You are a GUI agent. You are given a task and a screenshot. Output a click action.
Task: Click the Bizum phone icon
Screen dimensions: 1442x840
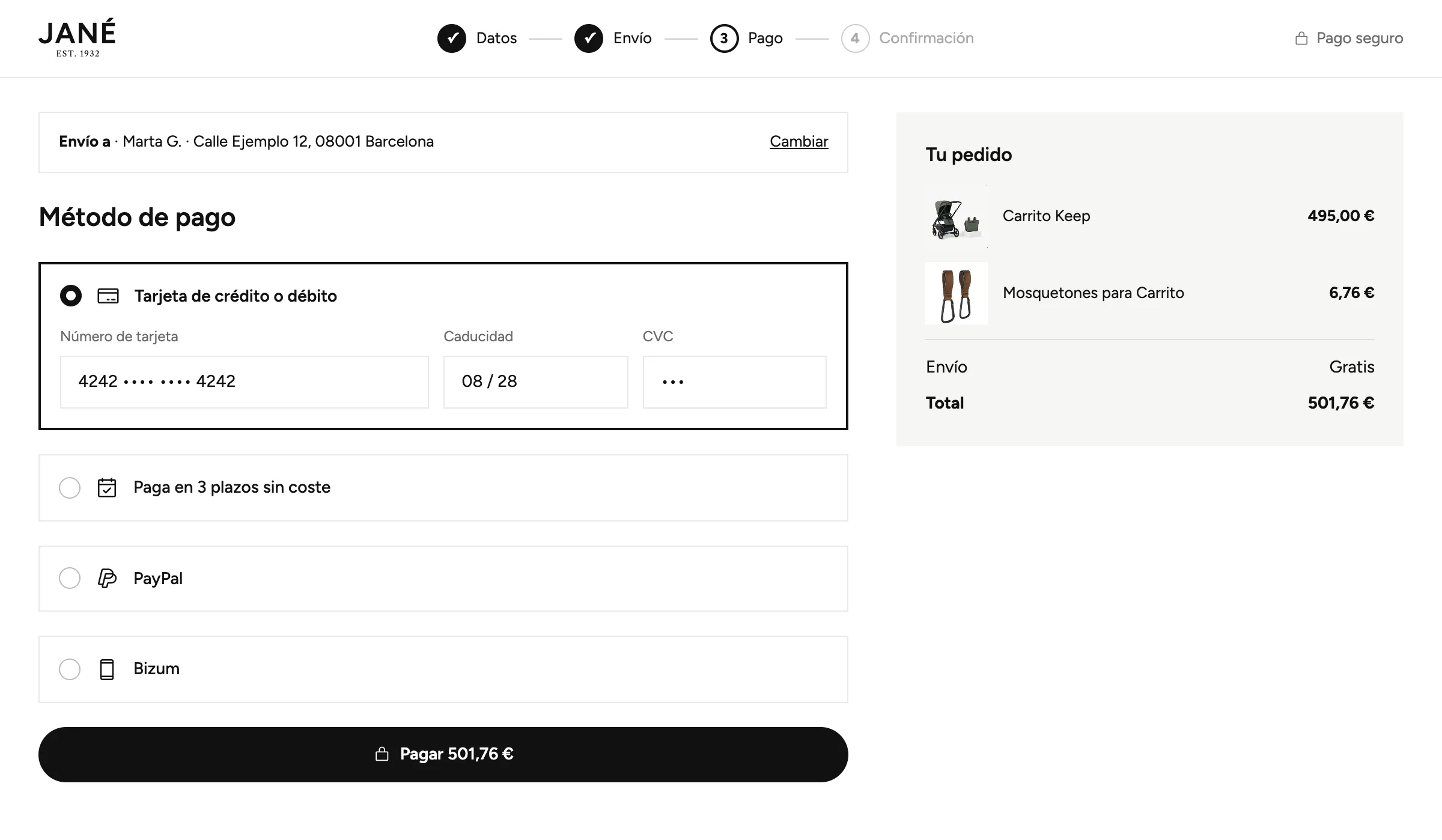tap(107, 669)
